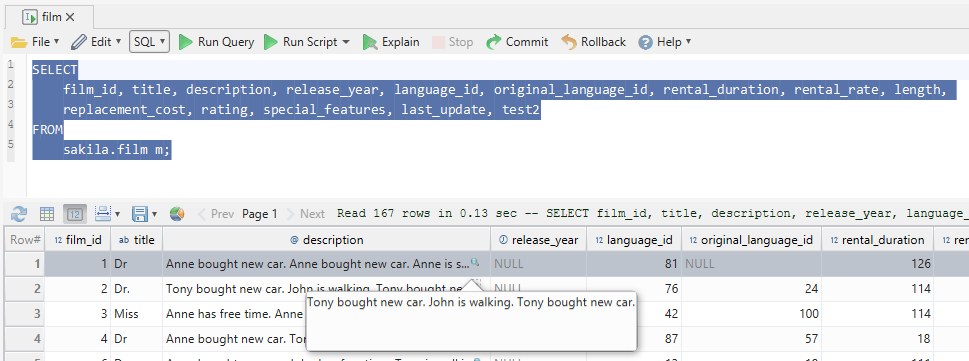Select row number 4 header
Image resolution: width=969 pixels, height=361 pixels.
pos(25,339)
